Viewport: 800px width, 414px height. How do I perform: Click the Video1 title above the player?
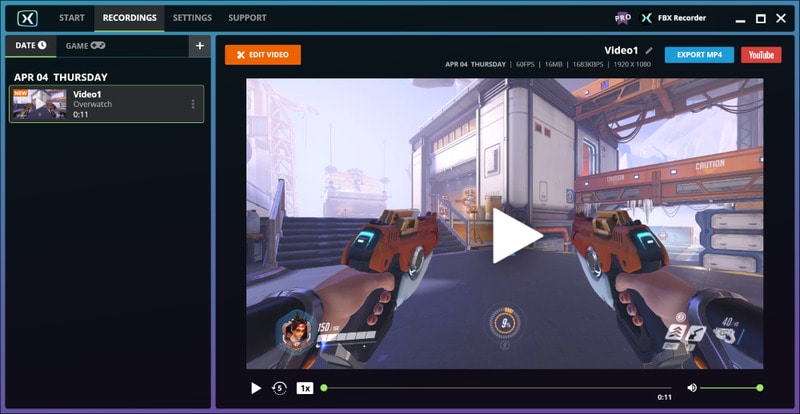pos(621,51)
